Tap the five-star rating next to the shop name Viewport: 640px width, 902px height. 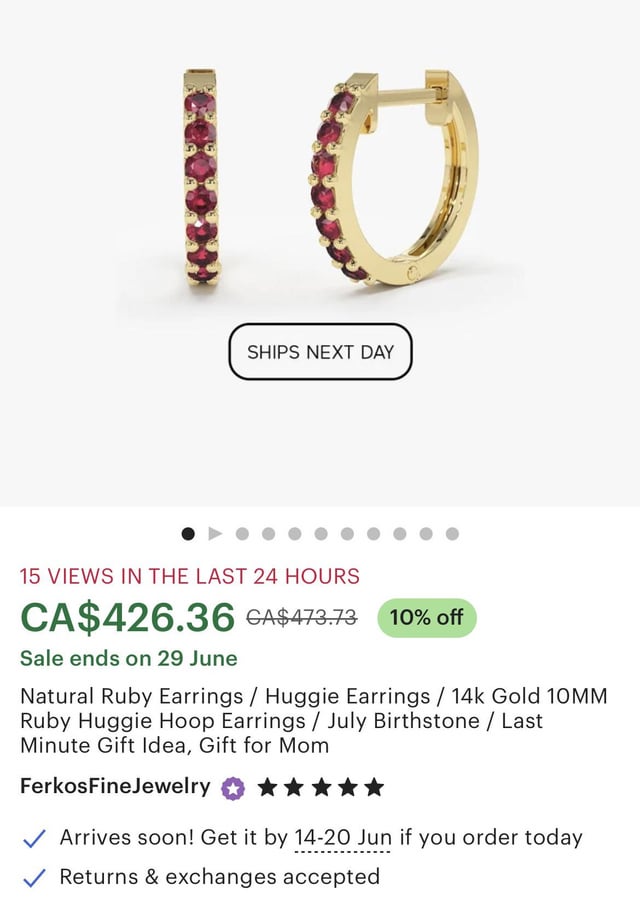(x=320, y=787)
